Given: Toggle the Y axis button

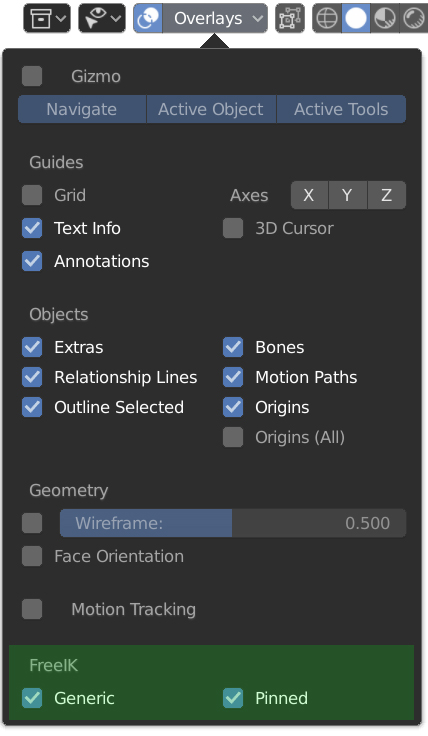Looking at the screenshot, I should pos(347,195).
